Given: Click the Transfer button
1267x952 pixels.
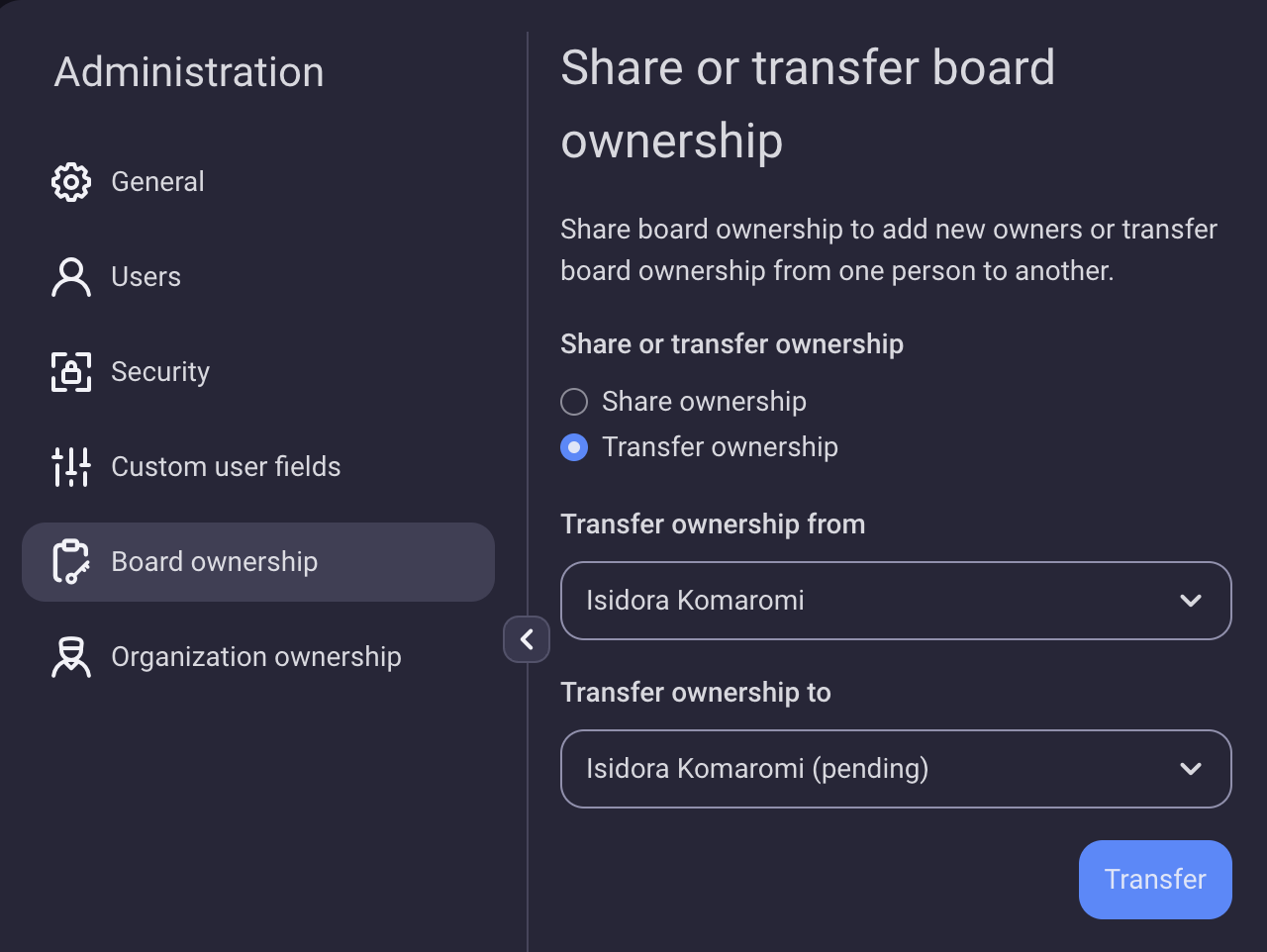Looking at the screenshot, I should click(1155, 879).
